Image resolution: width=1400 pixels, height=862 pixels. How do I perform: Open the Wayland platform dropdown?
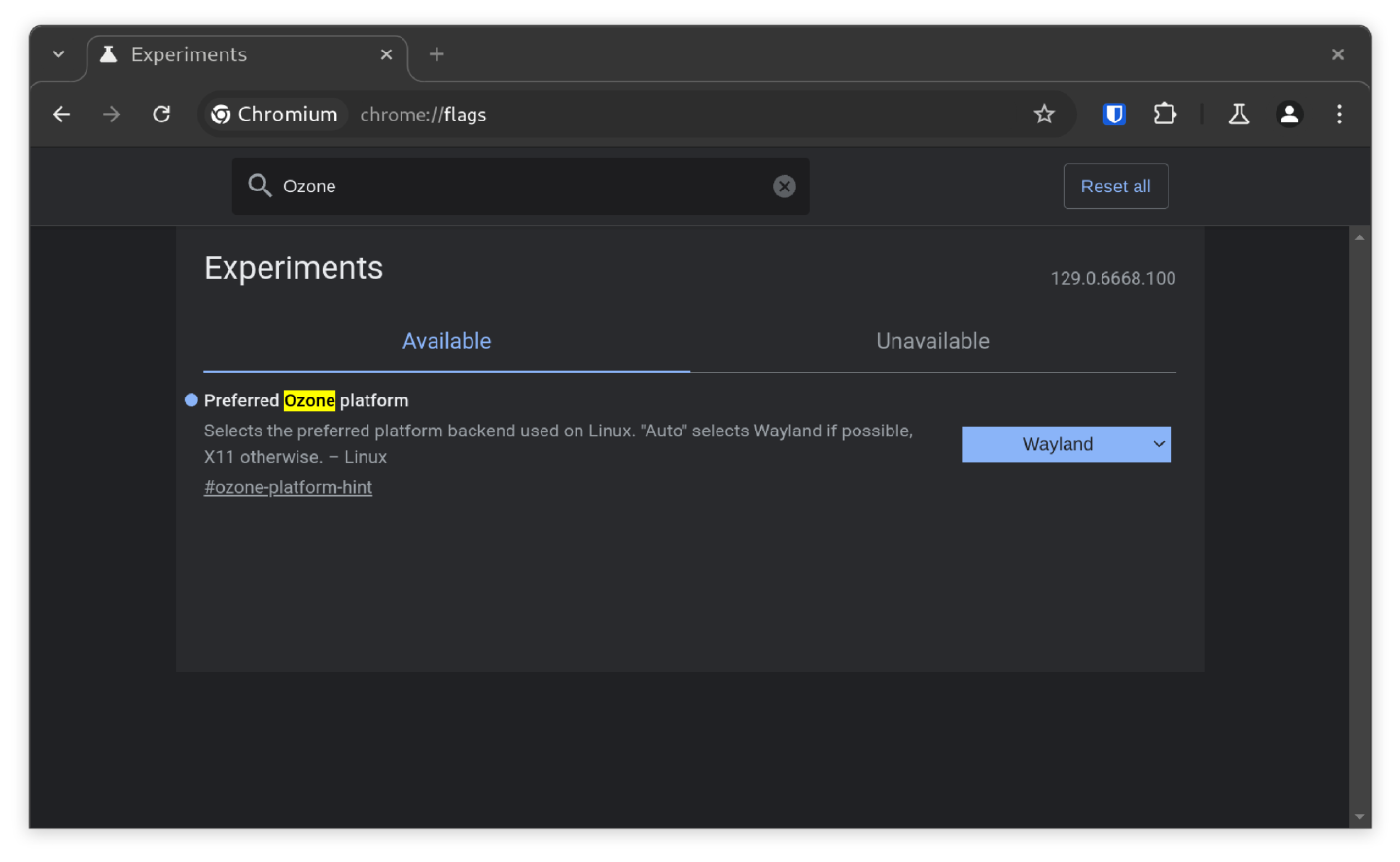point(1066,444)
